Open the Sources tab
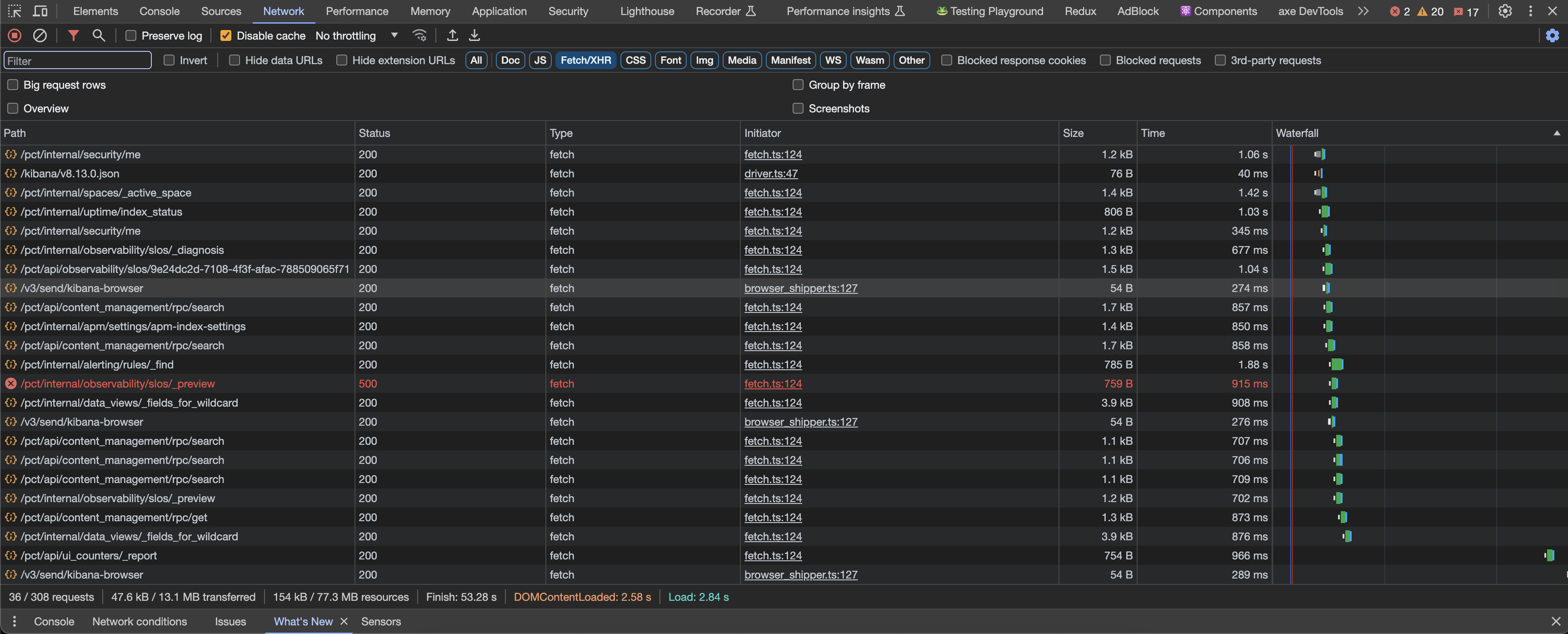 [x=221, y=11]
